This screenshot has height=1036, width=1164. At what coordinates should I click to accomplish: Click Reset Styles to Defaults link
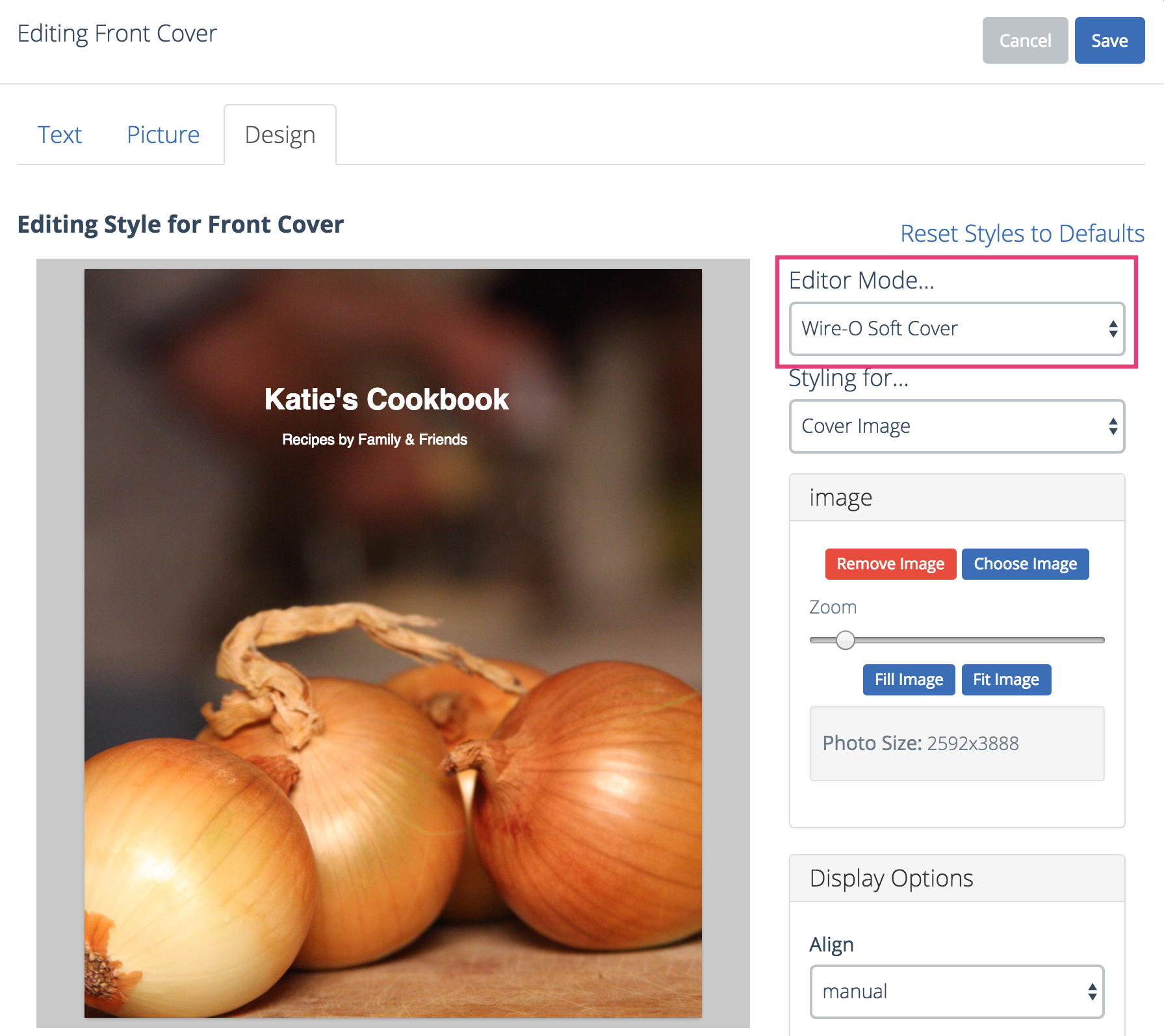coord(1022,233)
